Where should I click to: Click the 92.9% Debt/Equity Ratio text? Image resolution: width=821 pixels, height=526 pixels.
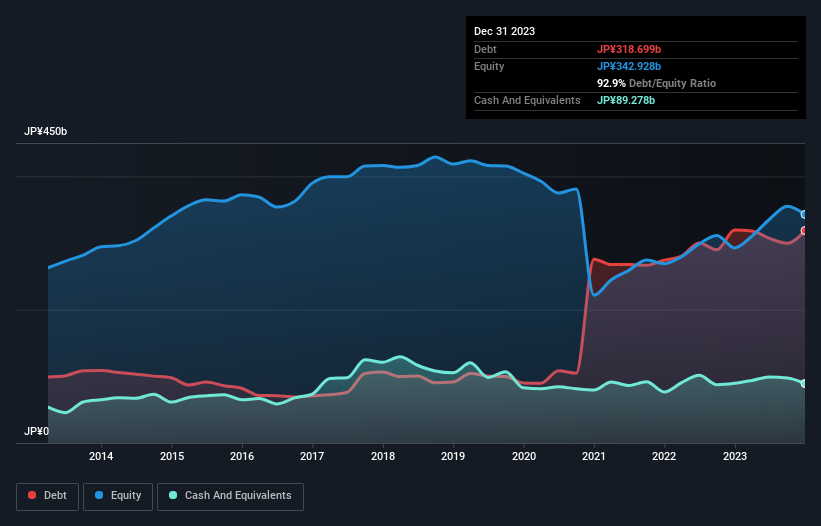coord(656,83)
